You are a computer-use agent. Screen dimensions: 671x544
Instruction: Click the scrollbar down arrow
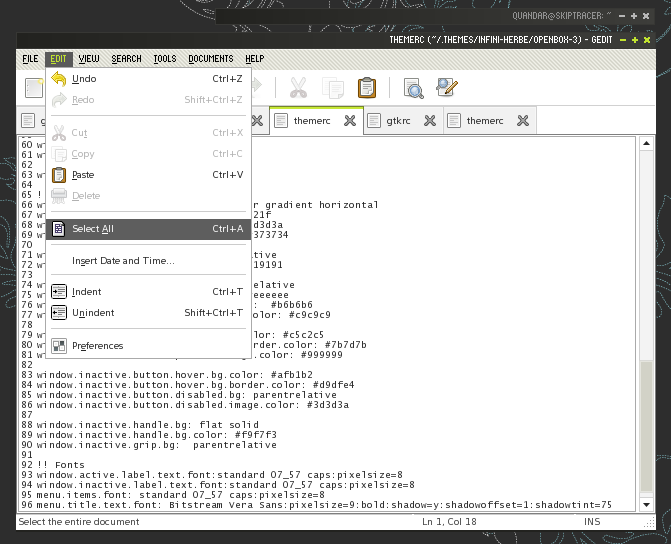[646, 505]
